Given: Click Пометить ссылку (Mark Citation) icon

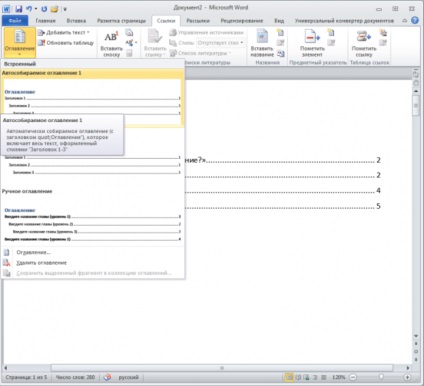Looking at the screenshot, I should 364,43.
